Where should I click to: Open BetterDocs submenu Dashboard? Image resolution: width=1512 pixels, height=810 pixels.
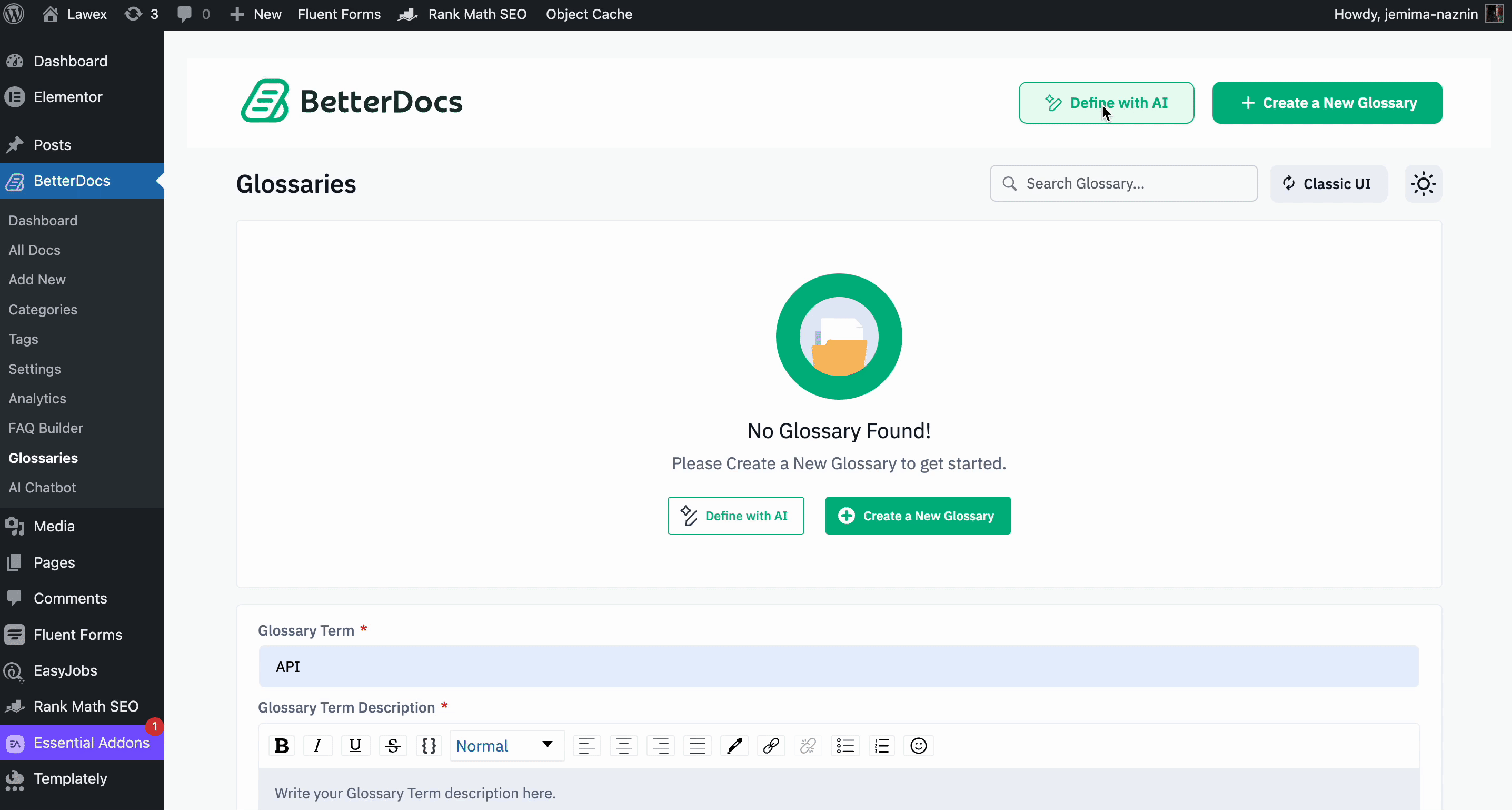[43, 220]
